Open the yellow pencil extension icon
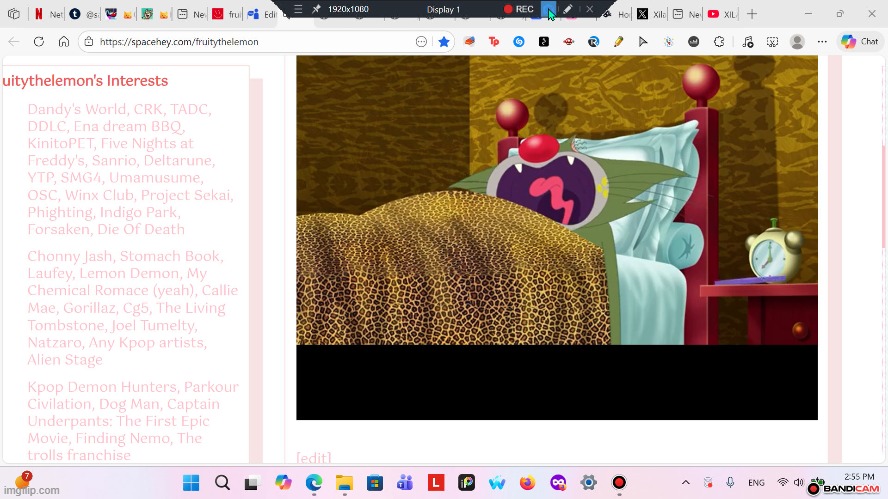Image resolution: width=888 pixels, height=499 pixels. pos(618,41)
